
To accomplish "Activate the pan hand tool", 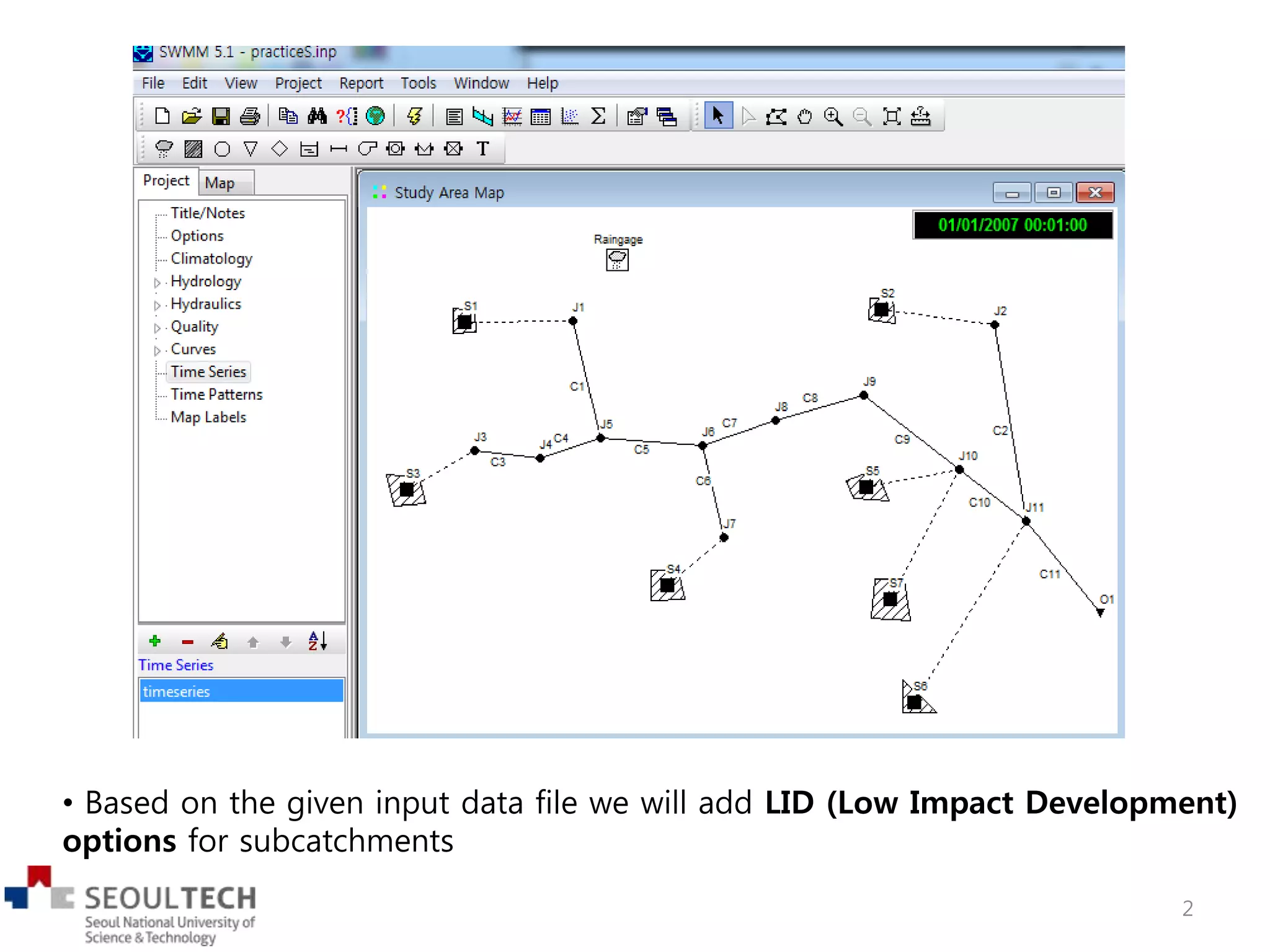I will [804, 117].
